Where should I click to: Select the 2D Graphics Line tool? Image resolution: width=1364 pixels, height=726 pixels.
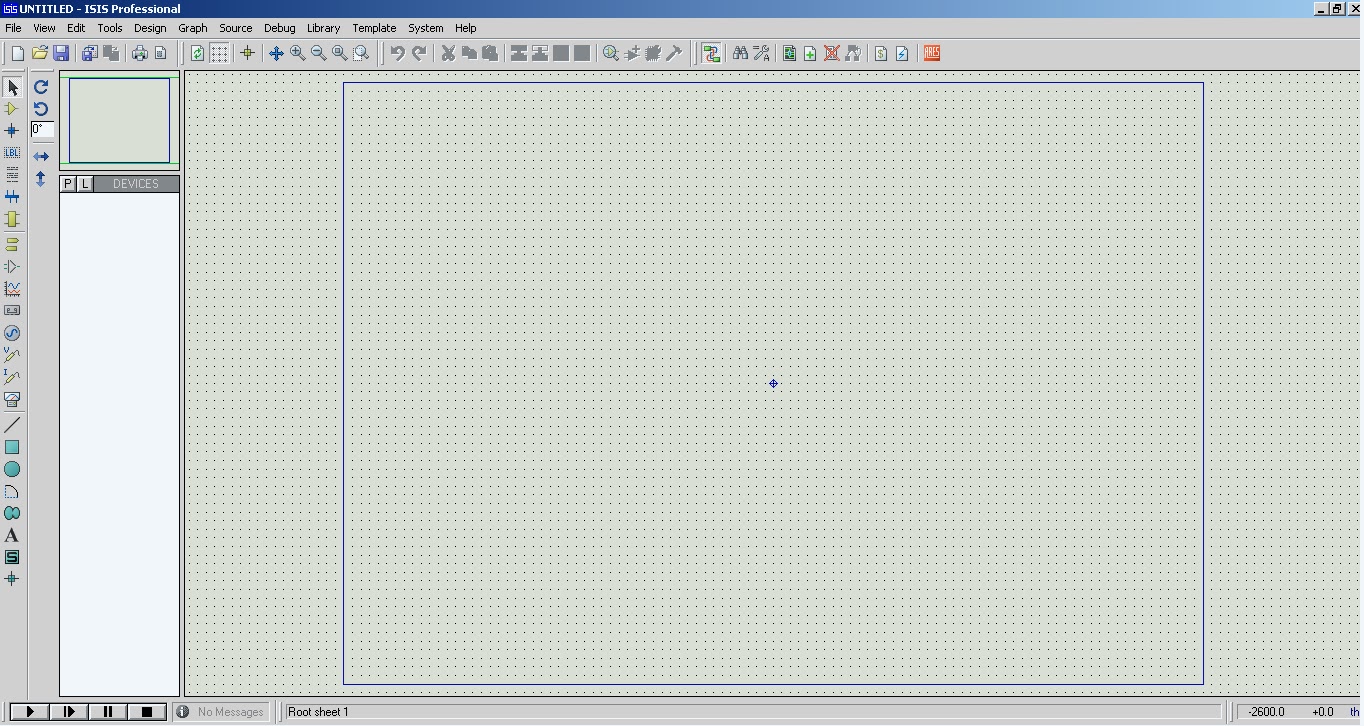12,425
